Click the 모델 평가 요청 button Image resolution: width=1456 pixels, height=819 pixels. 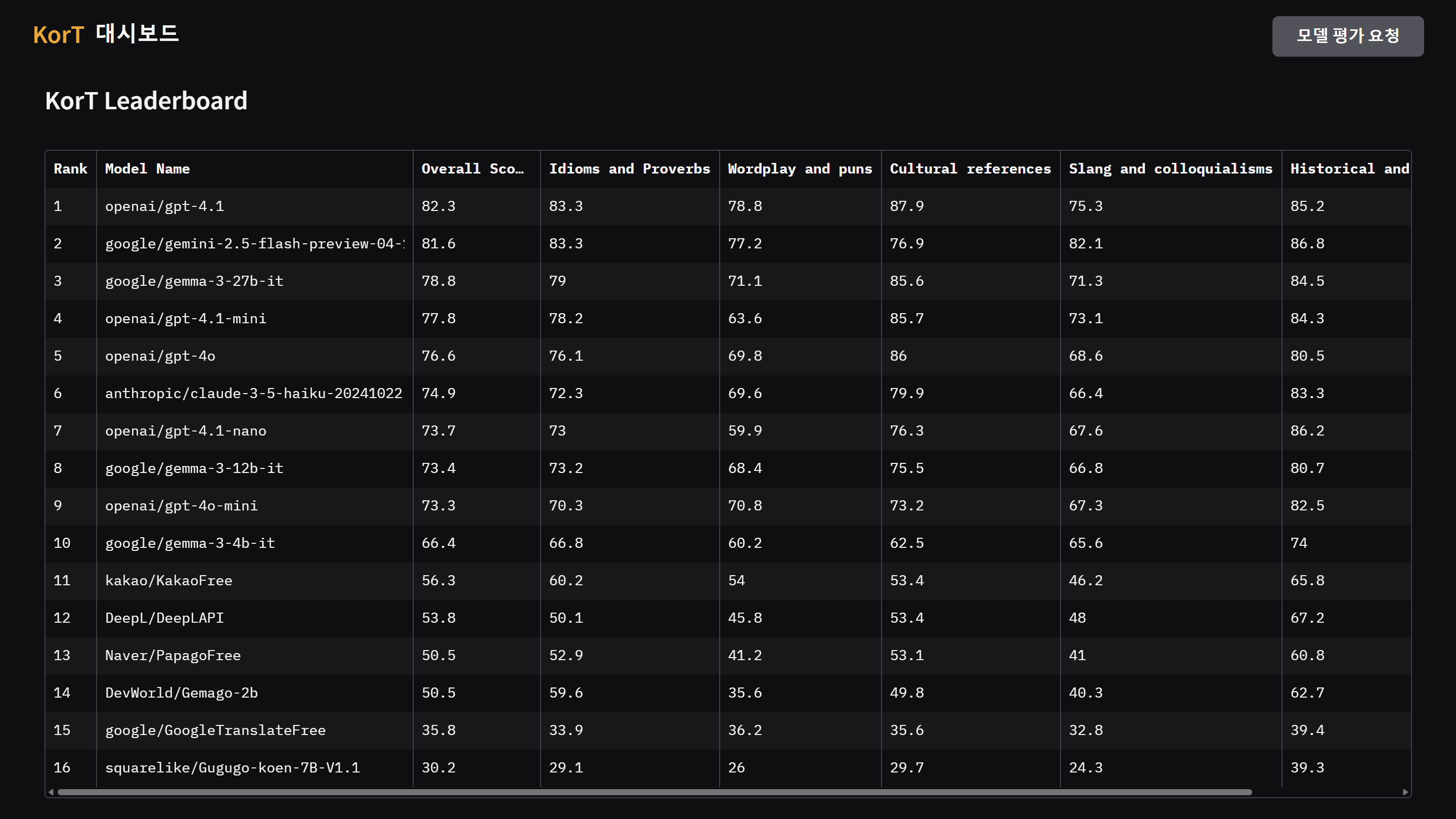click(x=1347, y=35)
